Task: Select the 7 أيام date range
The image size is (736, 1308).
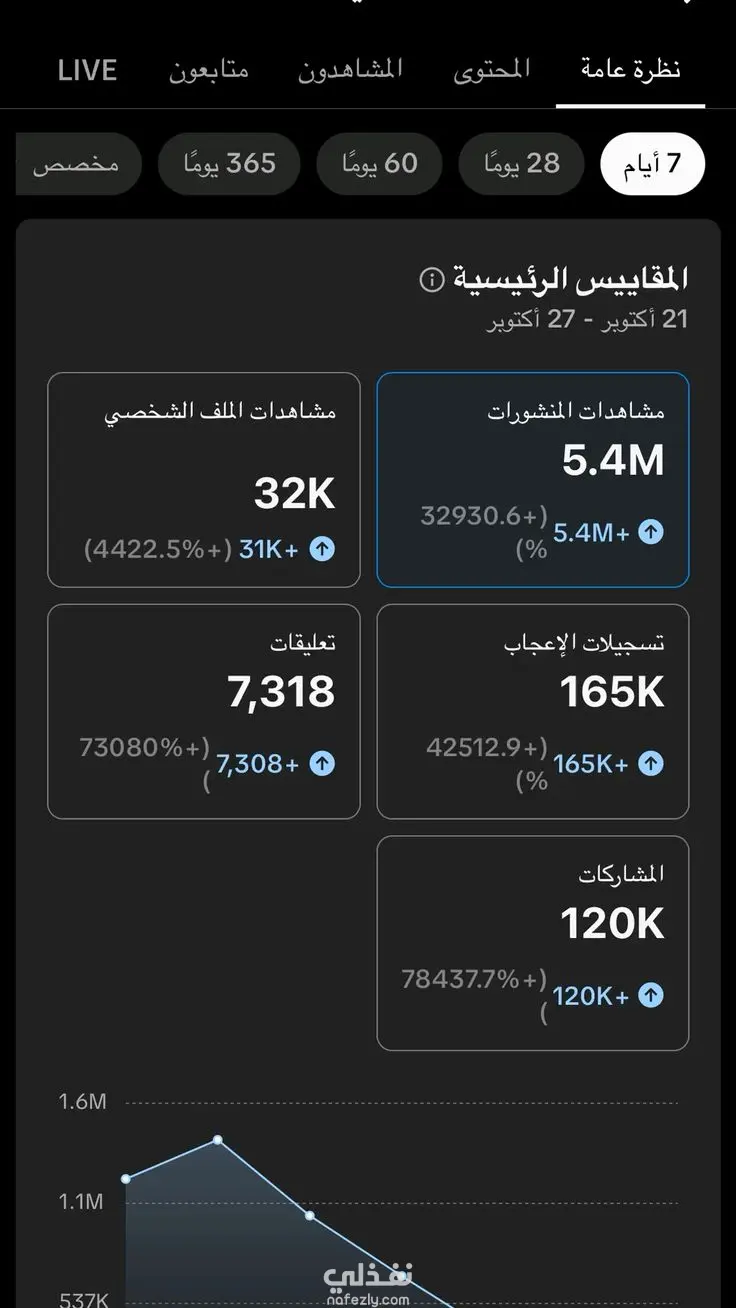Action: 653,163
